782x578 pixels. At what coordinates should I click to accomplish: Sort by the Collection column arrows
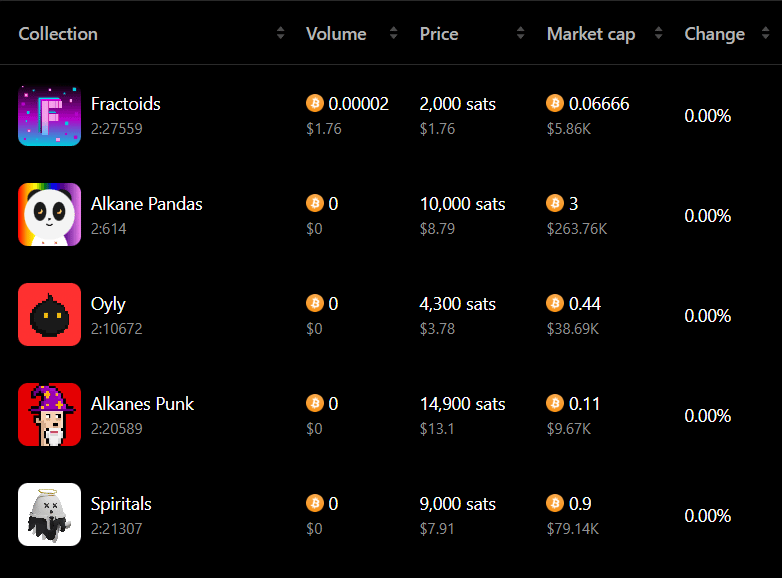tap(280, 33)
